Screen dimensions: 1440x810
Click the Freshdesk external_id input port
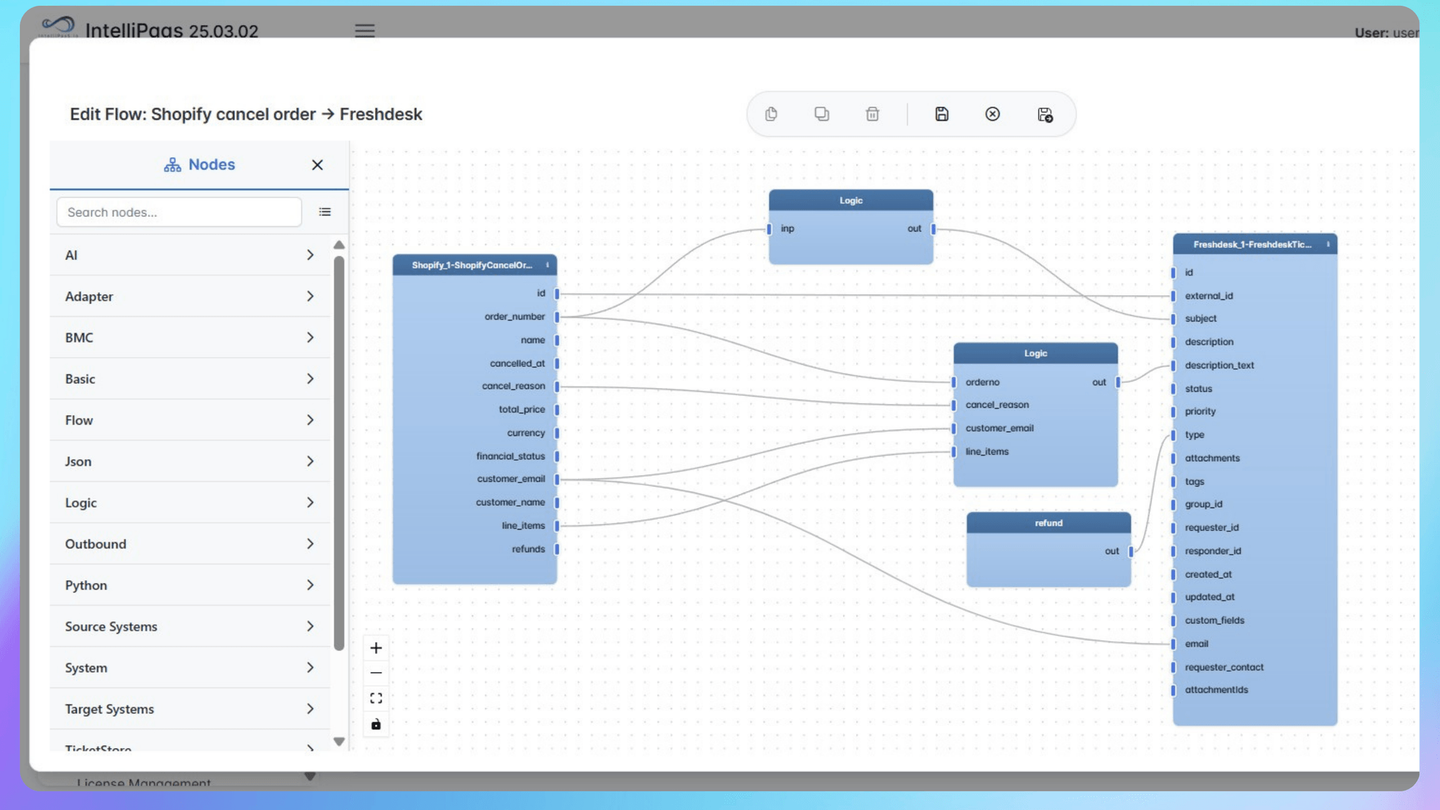(x=1173, y=296)
